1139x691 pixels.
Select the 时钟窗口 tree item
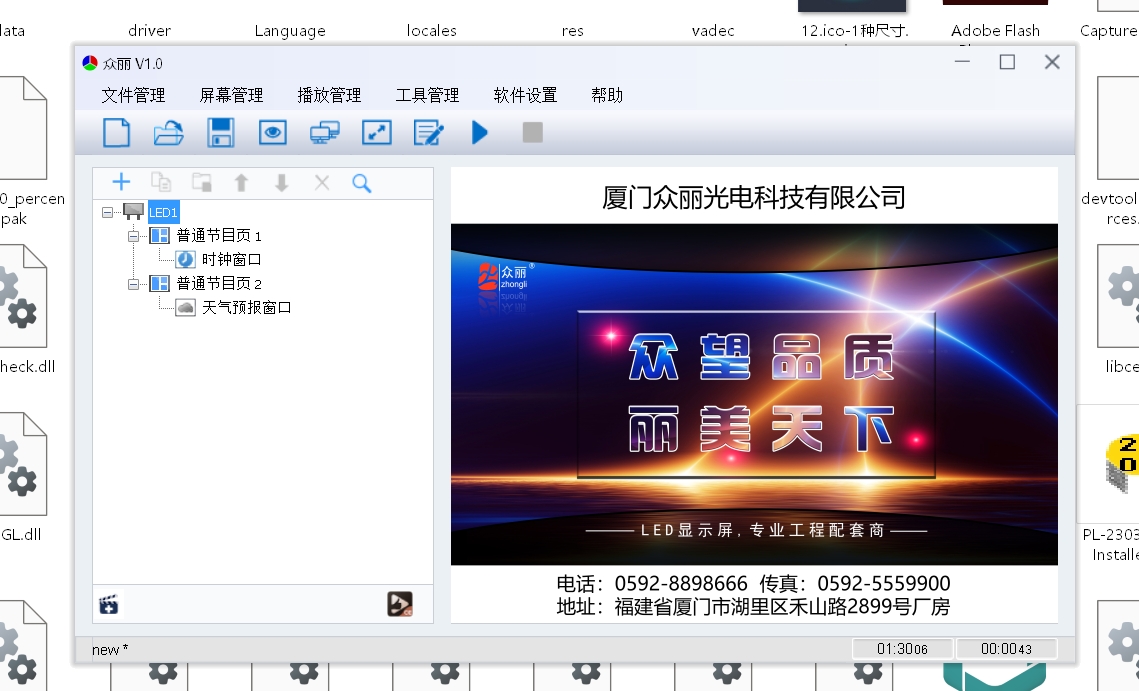(x=232, y=259)
